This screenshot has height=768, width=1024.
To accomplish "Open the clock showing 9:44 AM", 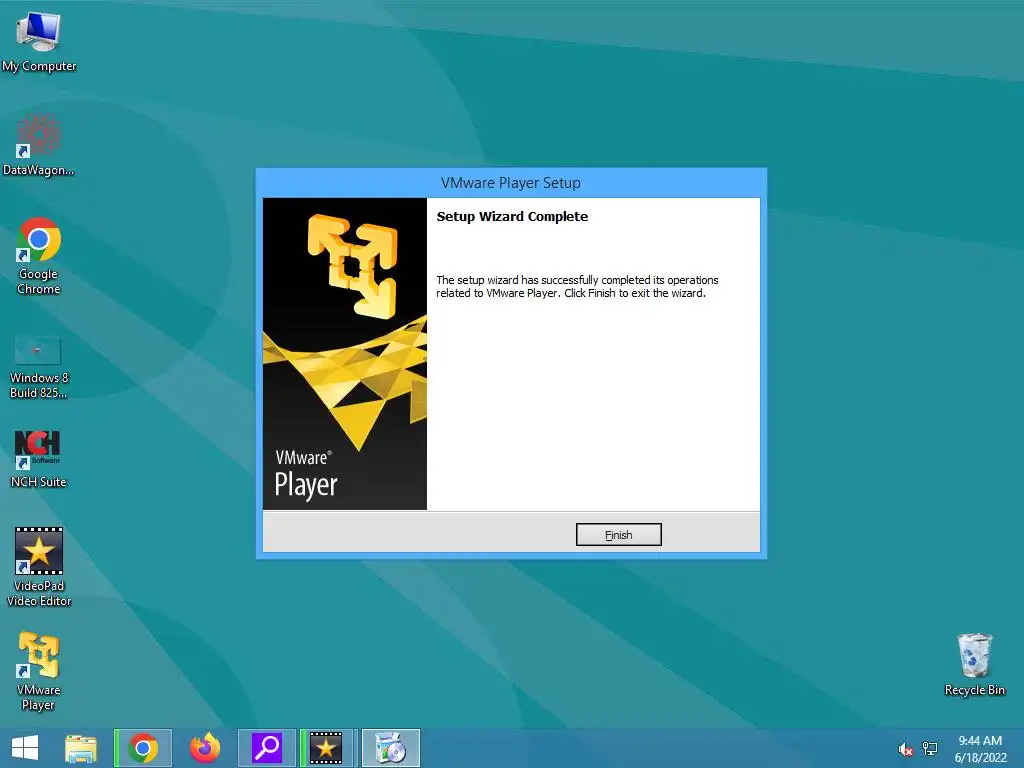I will (x=980, y=748).
